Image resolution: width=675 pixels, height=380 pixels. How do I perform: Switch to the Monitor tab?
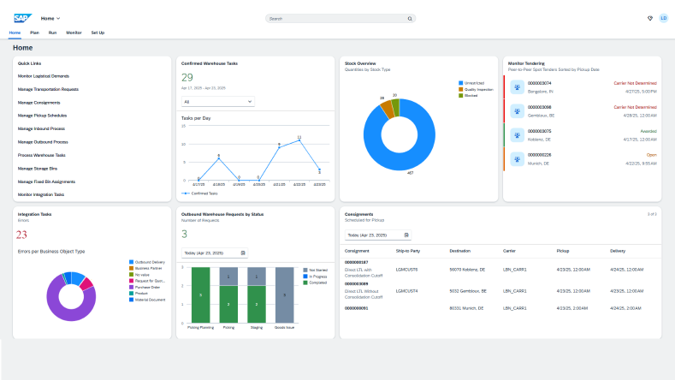point(74,33)
